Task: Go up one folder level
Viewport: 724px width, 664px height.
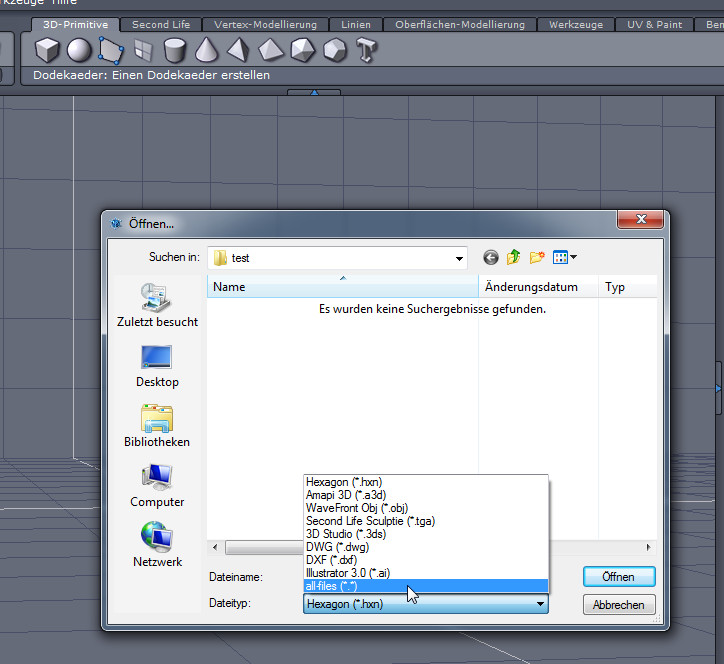Action: (x=513, y=258)
